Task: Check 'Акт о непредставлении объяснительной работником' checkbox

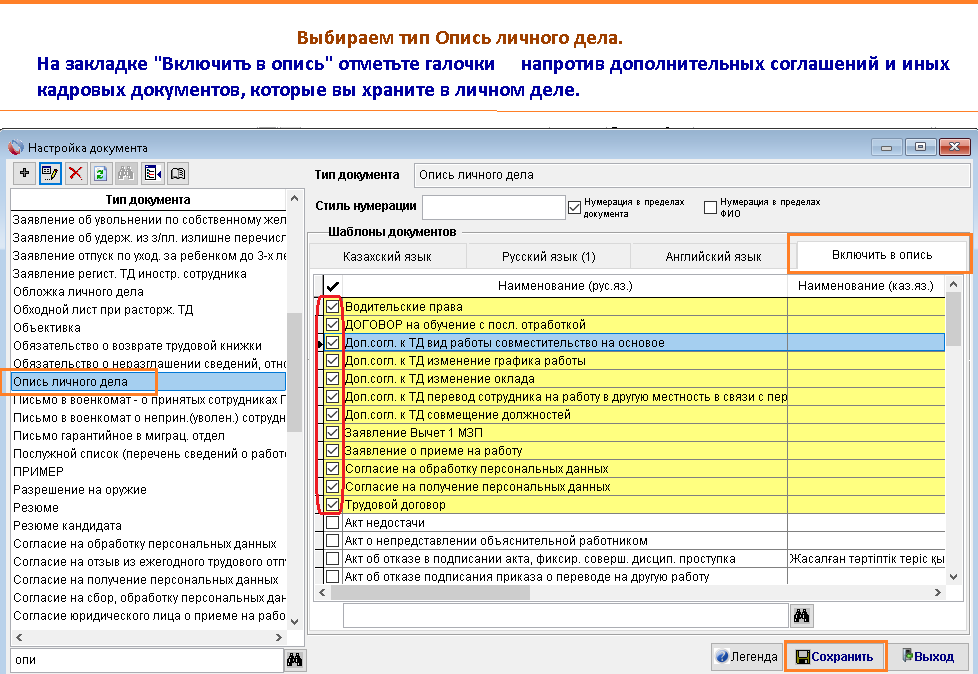Action: click(332, 541)
